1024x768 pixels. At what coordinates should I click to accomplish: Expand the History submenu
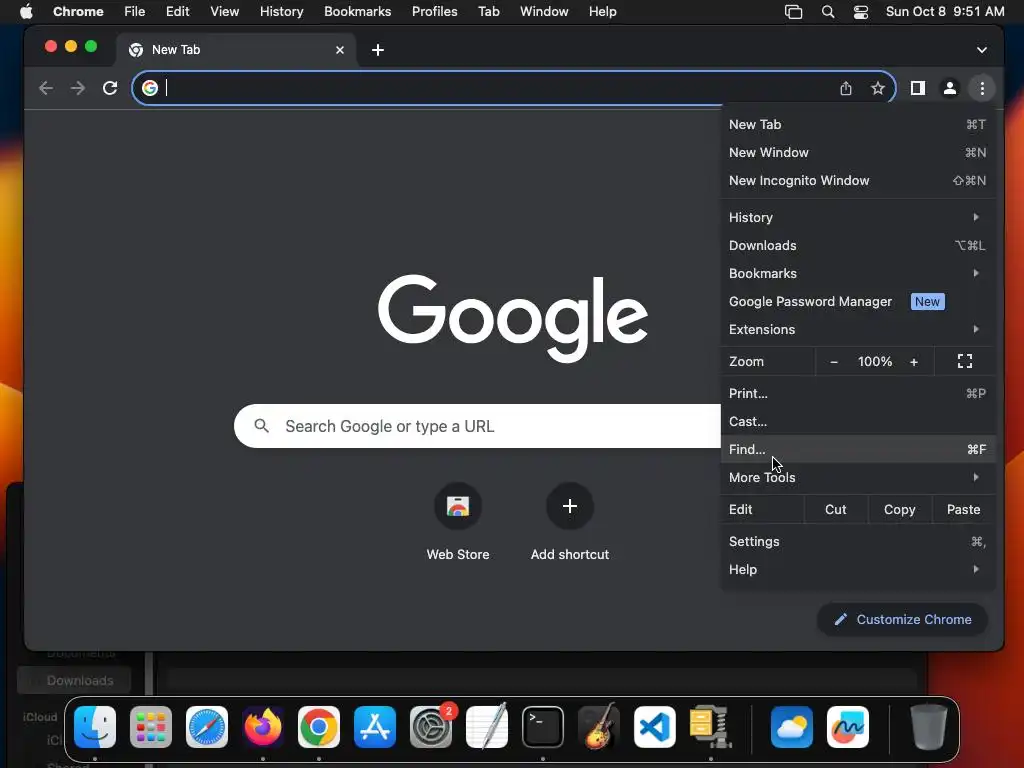pos(858,217)
